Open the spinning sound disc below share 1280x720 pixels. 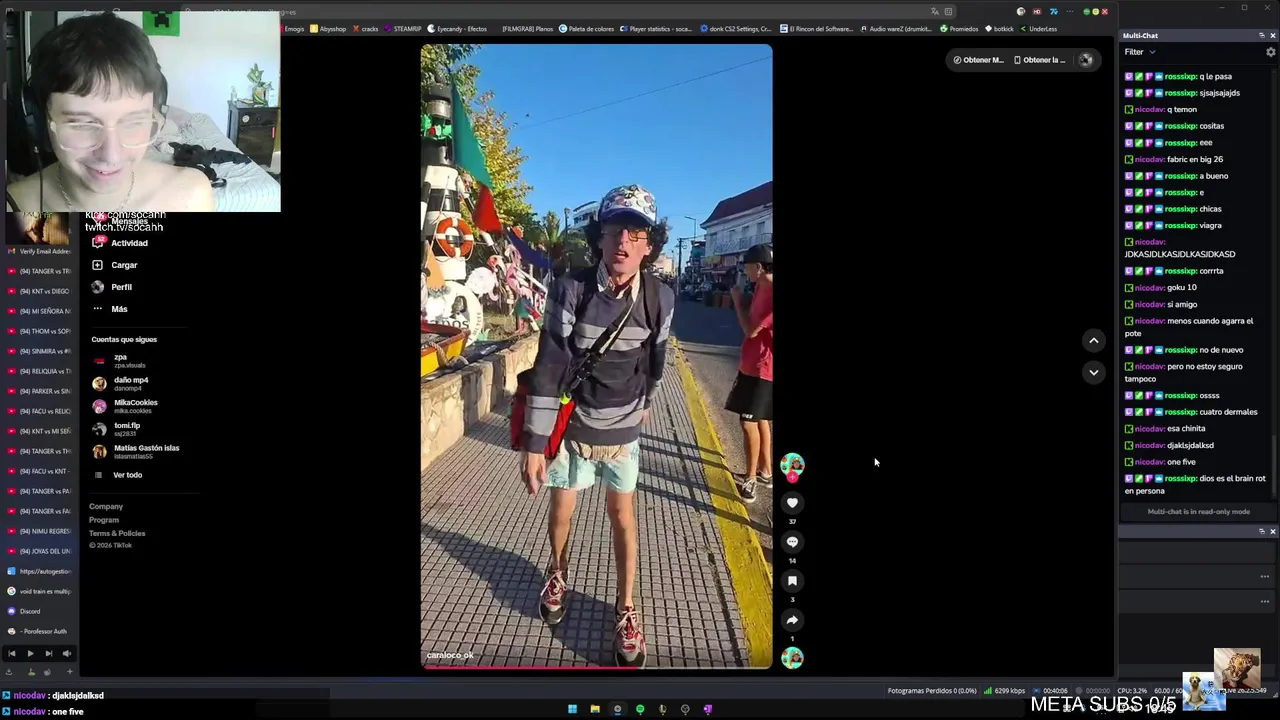point(792,658)
